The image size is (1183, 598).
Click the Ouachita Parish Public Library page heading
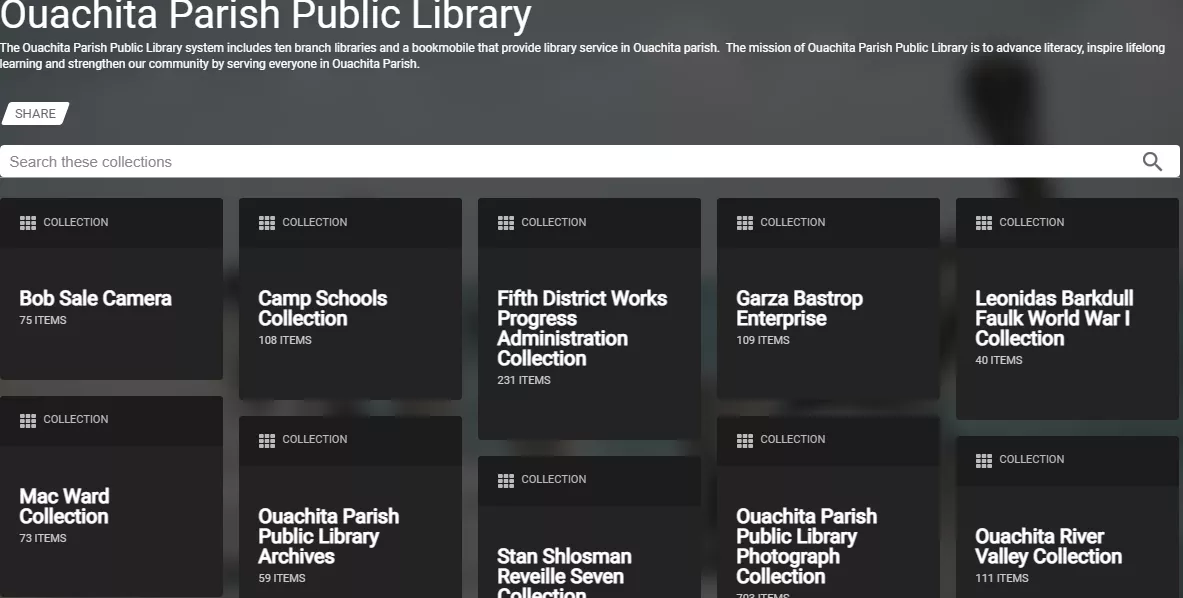tap(266, 15)
